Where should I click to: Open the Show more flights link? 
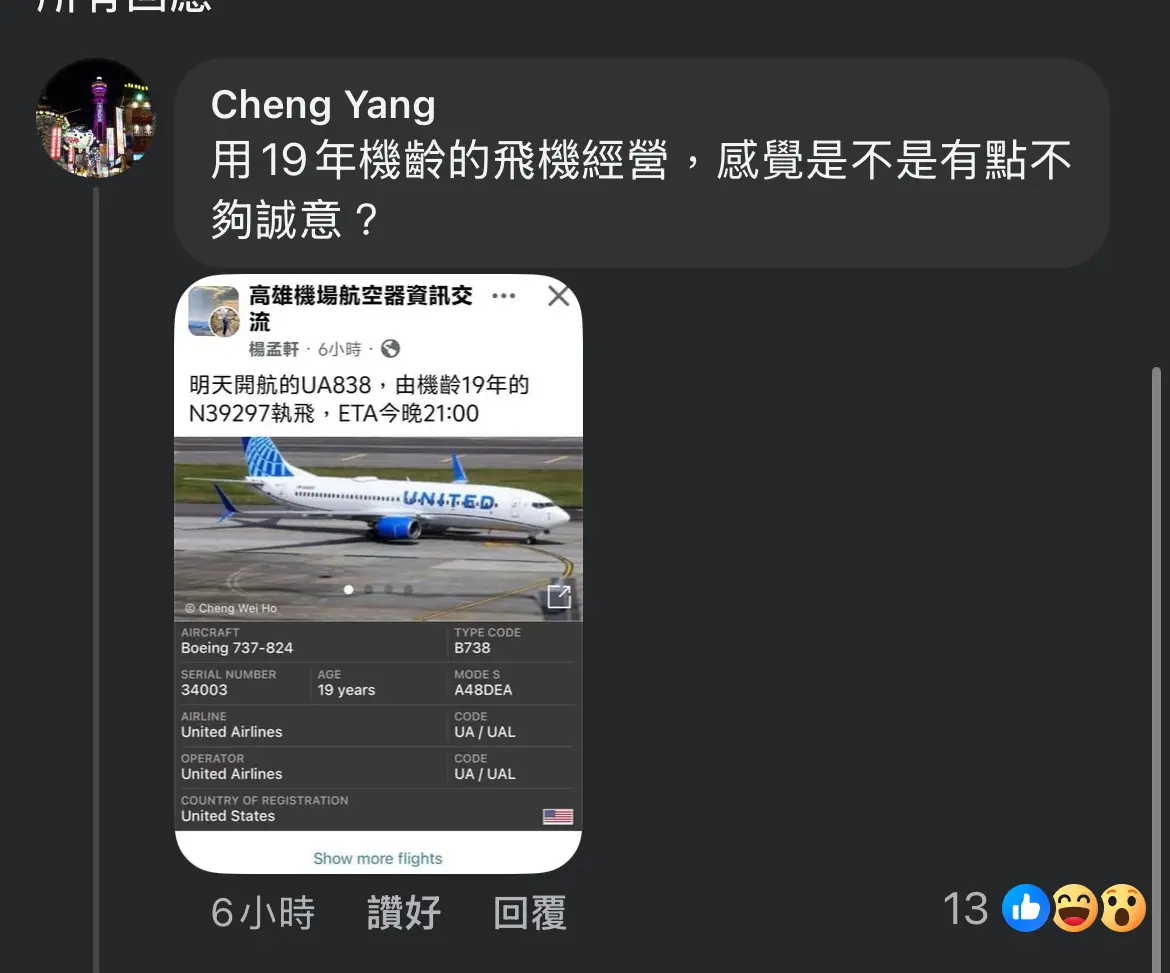(x=378, y=858)
